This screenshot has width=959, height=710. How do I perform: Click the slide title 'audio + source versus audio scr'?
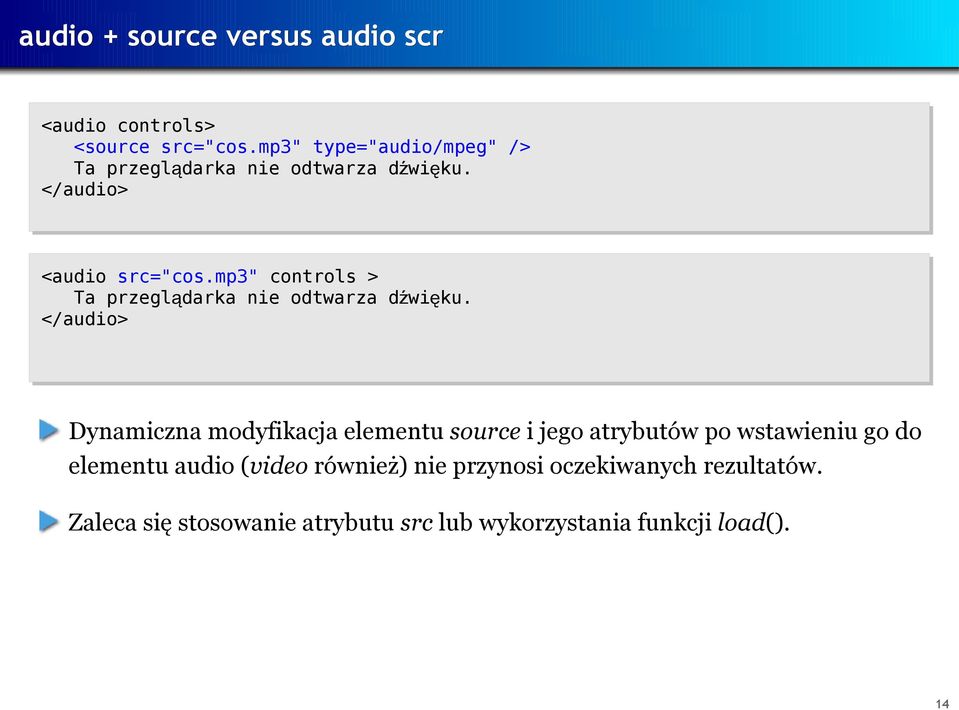click(x=231, y=36)
